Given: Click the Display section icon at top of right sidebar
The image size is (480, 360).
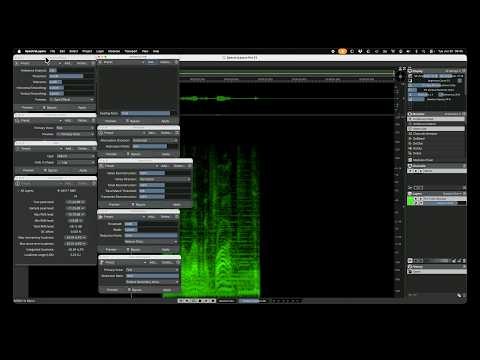Looking at the screenshot, I should click(410, 71).
